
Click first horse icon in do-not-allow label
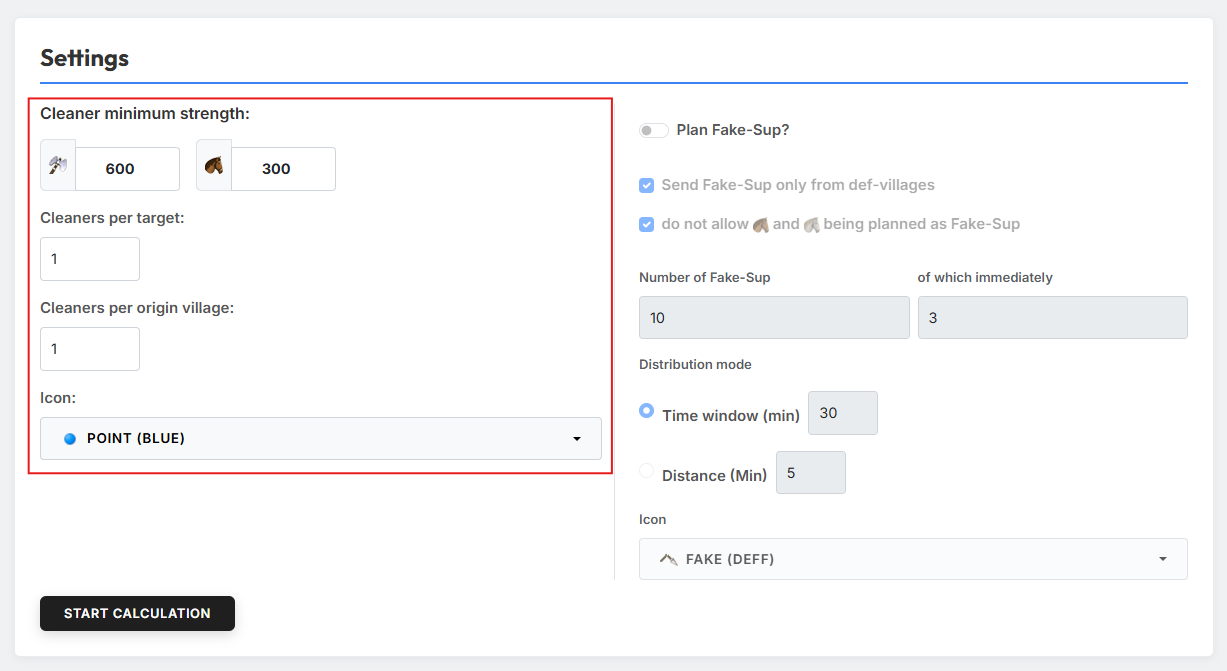760,224
